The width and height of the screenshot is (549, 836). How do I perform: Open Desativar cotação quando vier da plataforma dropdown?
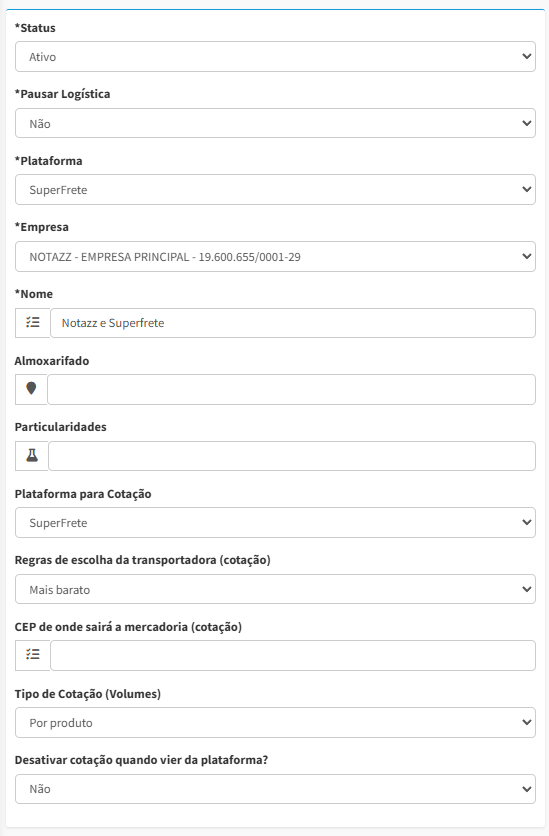(275, 789)
